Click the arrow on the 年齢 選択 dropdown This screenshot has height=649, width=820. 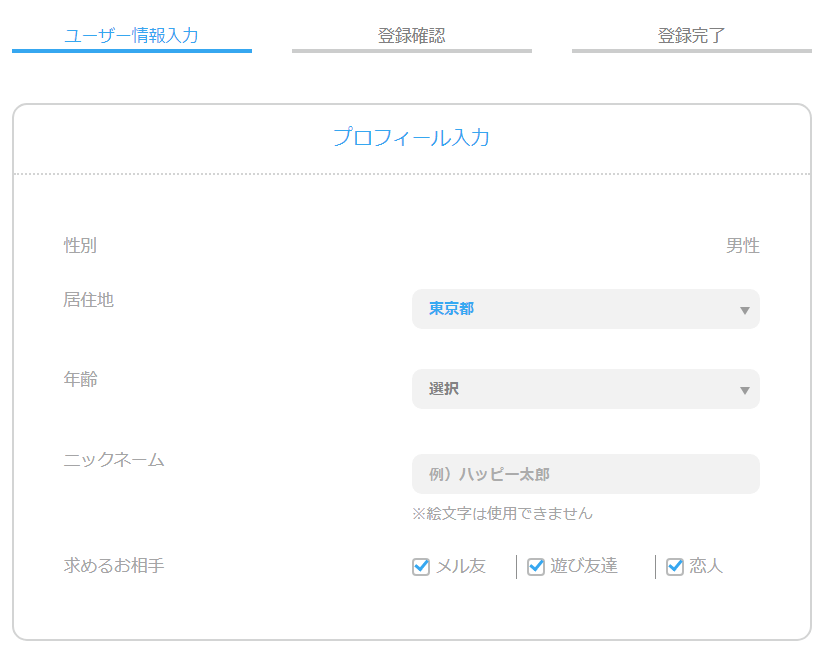744,390
